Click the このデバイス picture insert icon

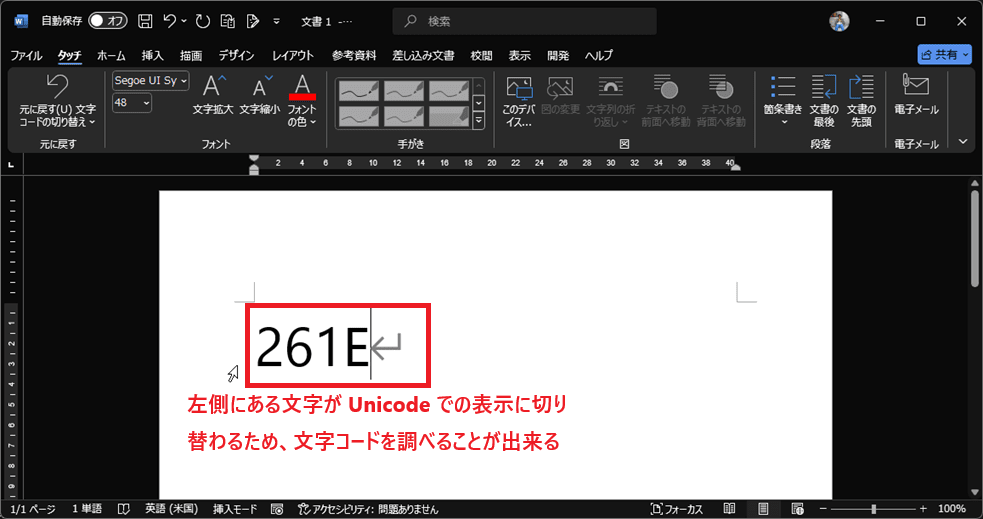point(519,89)
